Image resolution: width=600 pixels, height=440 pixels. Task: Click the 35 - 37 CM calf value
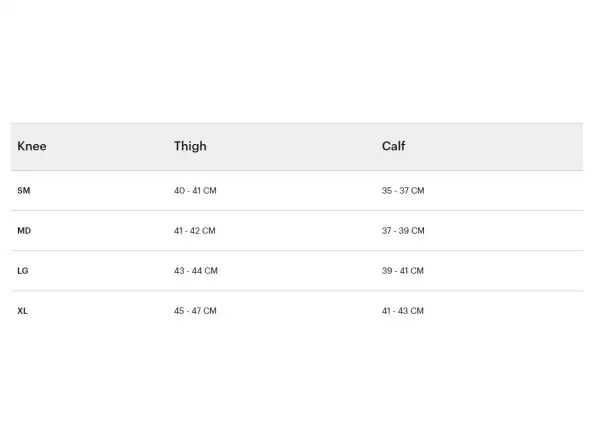pos(403,191)
